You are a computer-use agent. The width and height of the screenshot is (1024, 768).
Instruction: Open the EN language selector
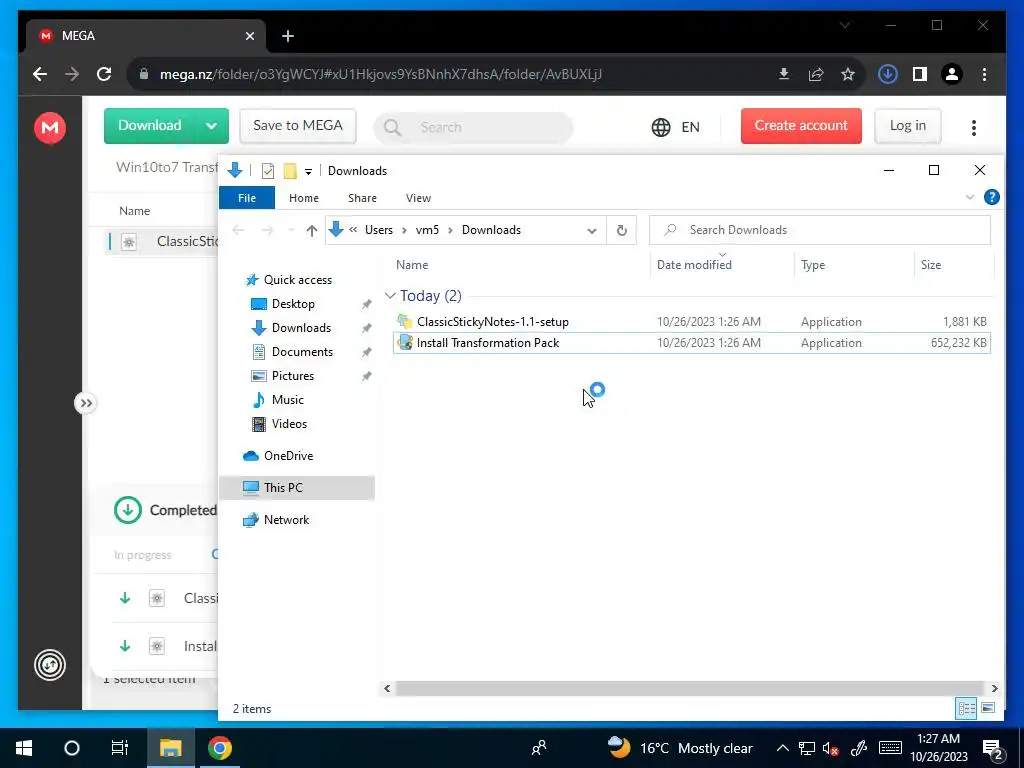click(x=675, y=127)
